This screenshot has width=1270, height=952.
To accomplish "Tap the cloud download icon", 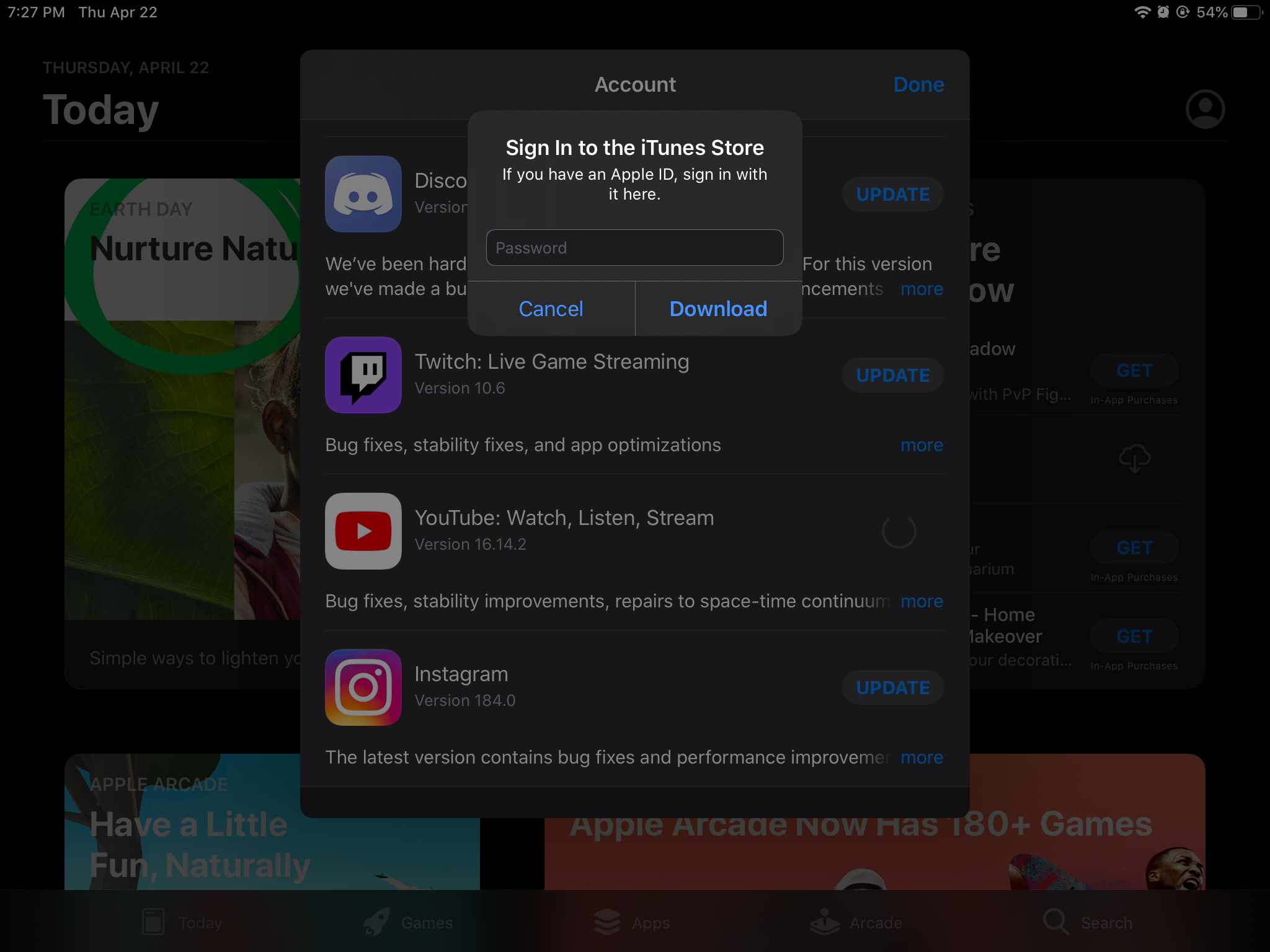I will click(1134, 459).
